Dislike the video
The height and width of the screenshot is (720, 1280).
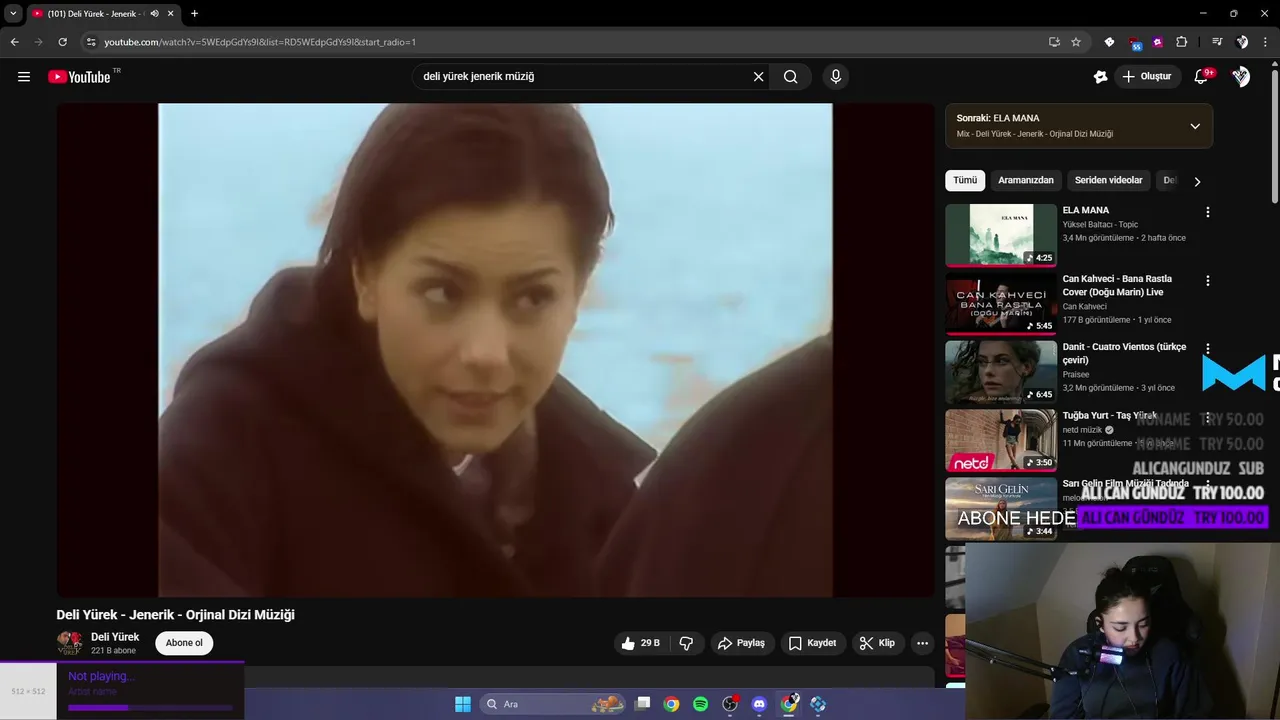pos(686,643)
